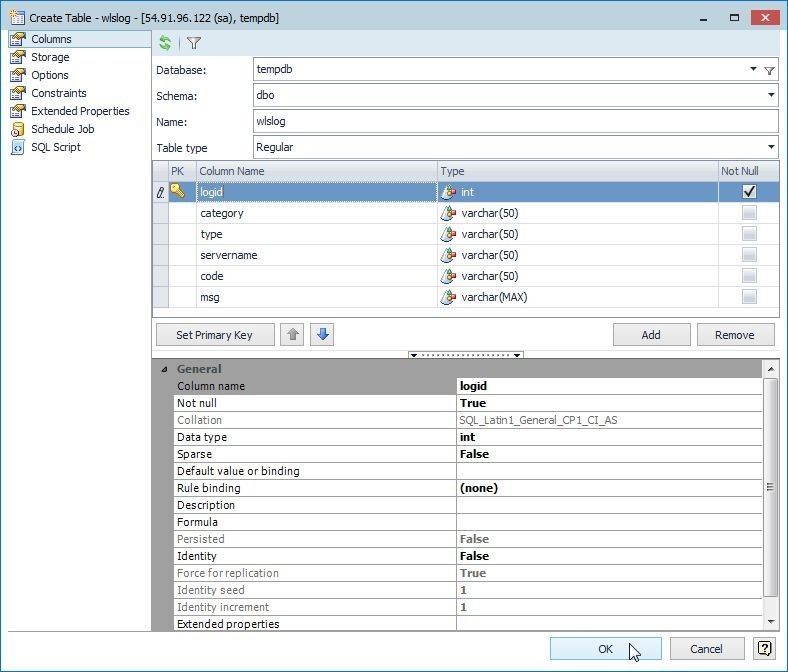This screenshot has height=672, width=788.
Task: Click the data type icon in category row
Action: 448,213
